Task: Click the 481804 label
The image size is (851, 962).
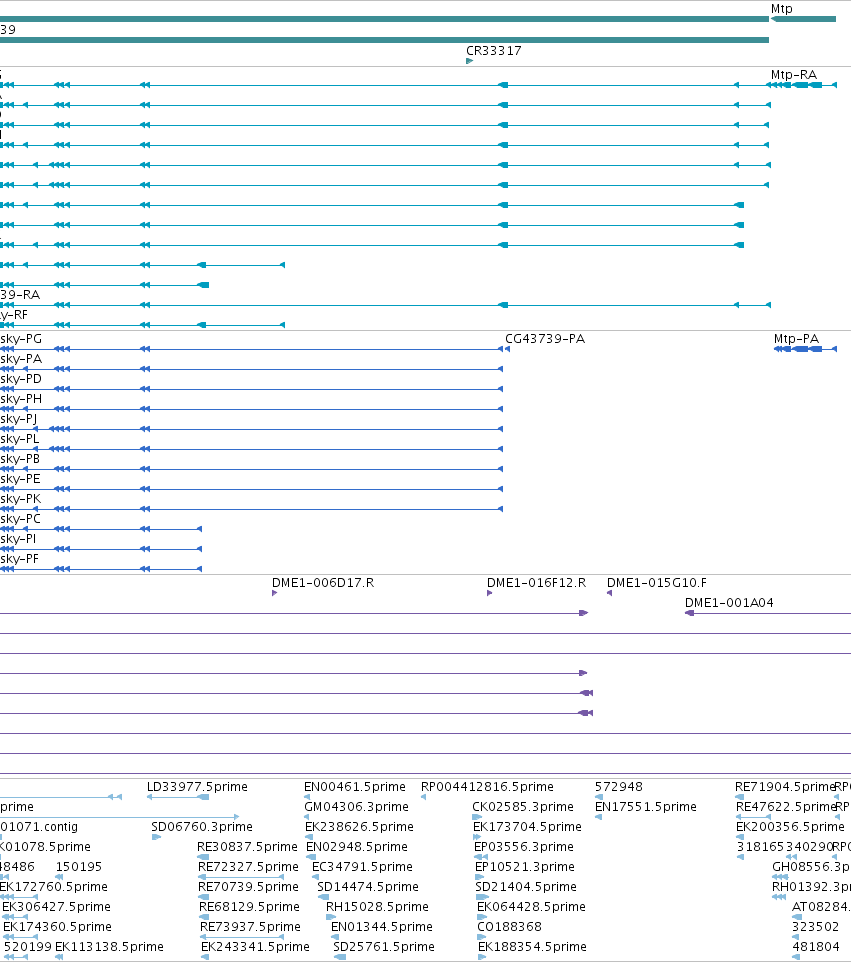Action: tap(816, 947)
